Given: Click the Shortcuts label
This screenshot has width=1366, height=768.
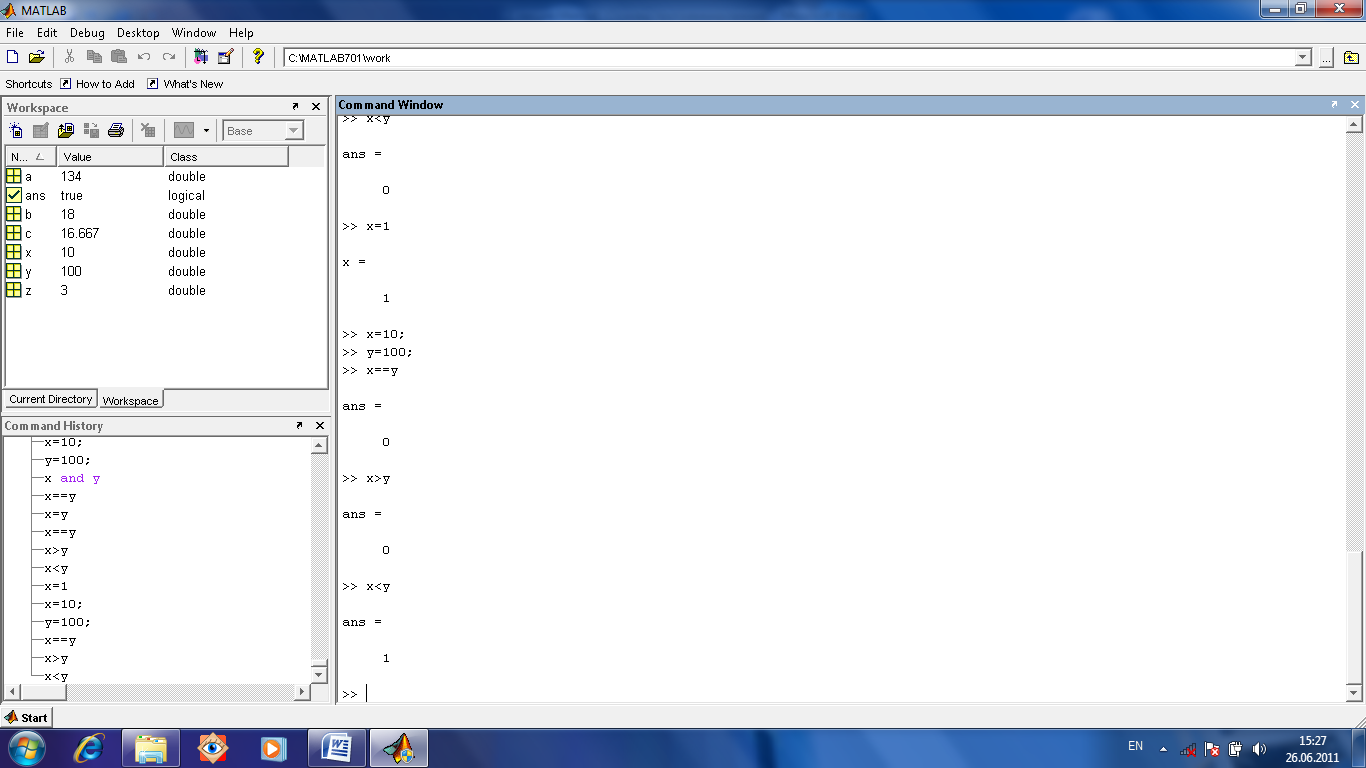Looking at the screenshot, I should tap(29, 84).
